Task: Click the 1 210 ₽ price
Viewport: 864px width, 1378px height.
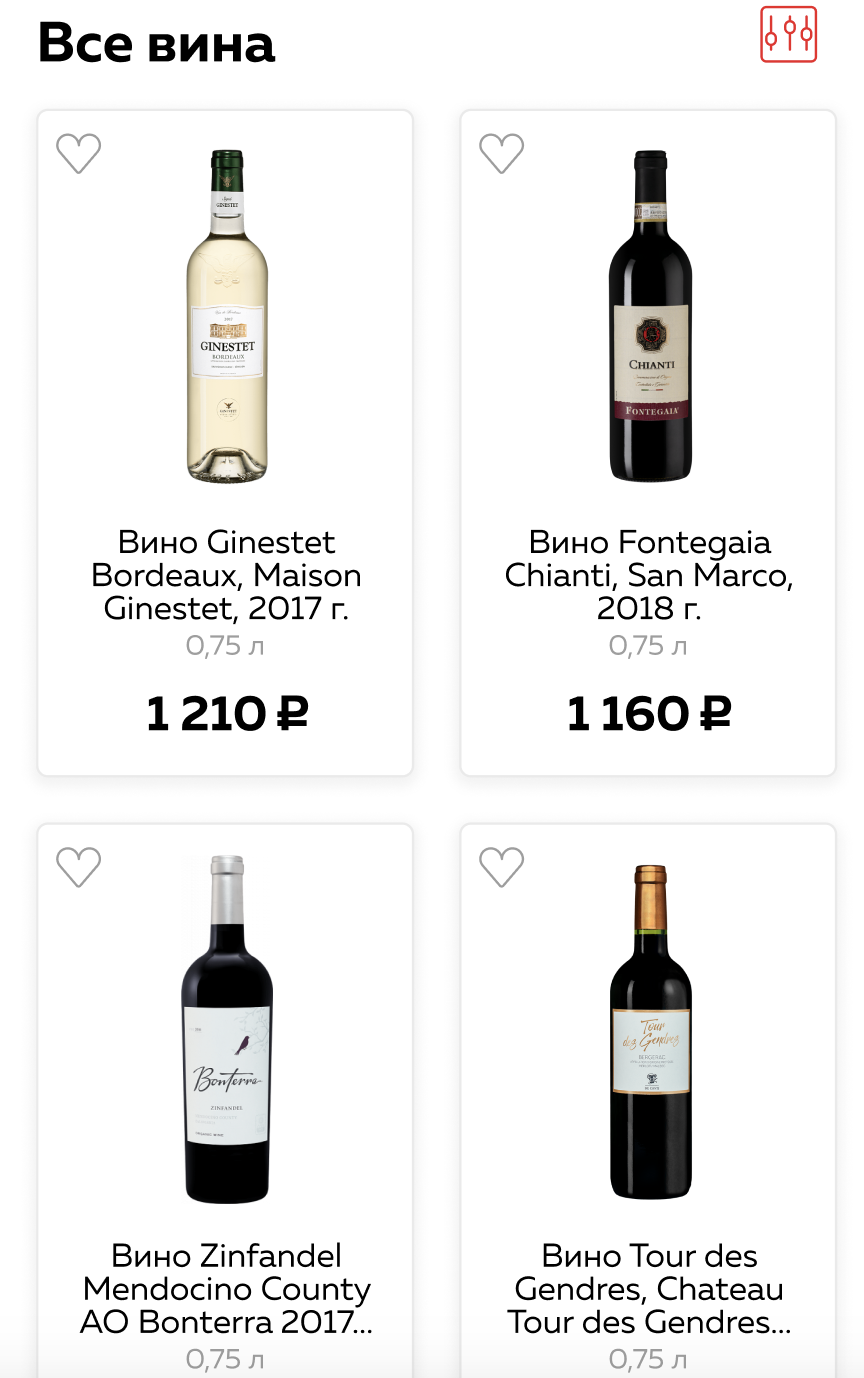Action: (x=226, y=714)
